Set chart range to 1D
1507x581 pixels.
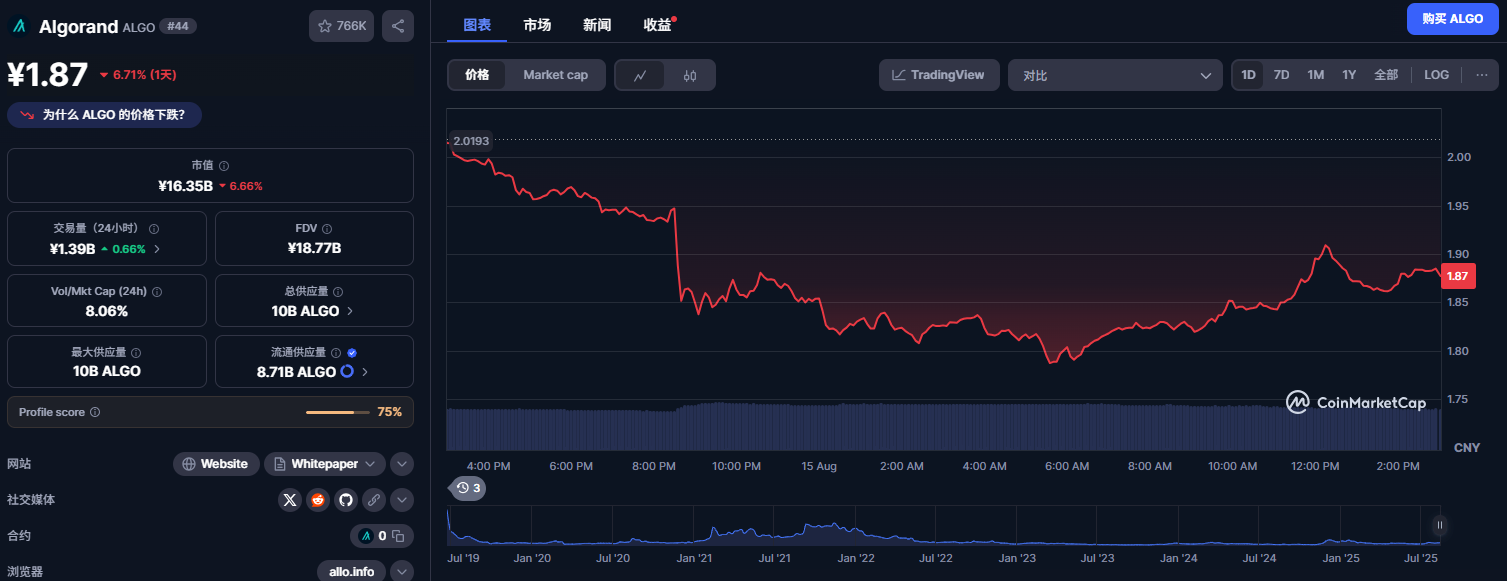pyautogui.click(x=1249, y=75)
